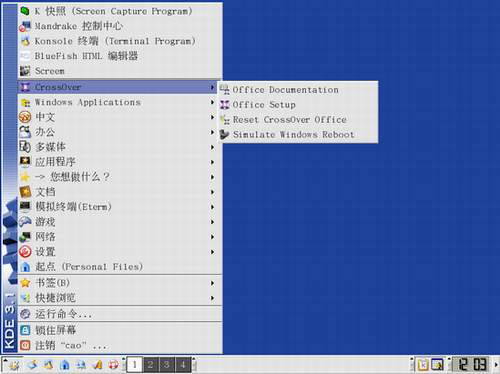500x374 pixels.
Task: Click the 设置 settings icon
Action: 25,252
